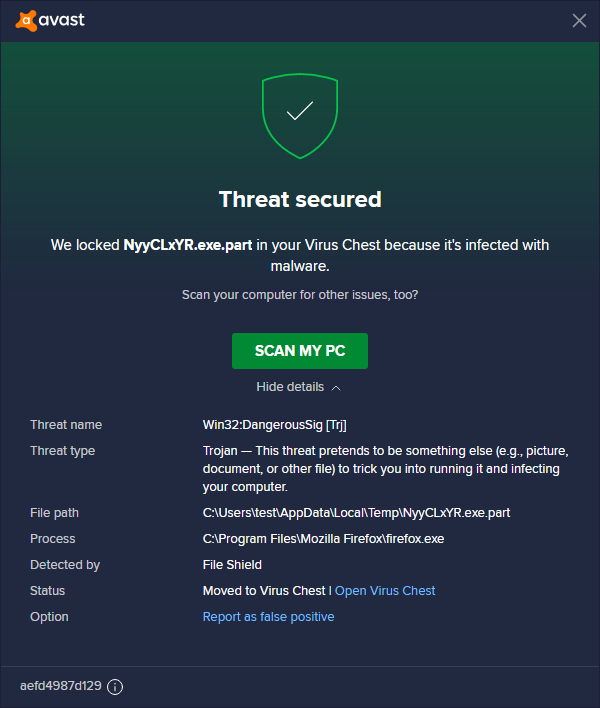Image resolution: width=600 pixels, height=708 pixels.
Task: Click the Threat secured heading
Action: click(x=300, y=199)
